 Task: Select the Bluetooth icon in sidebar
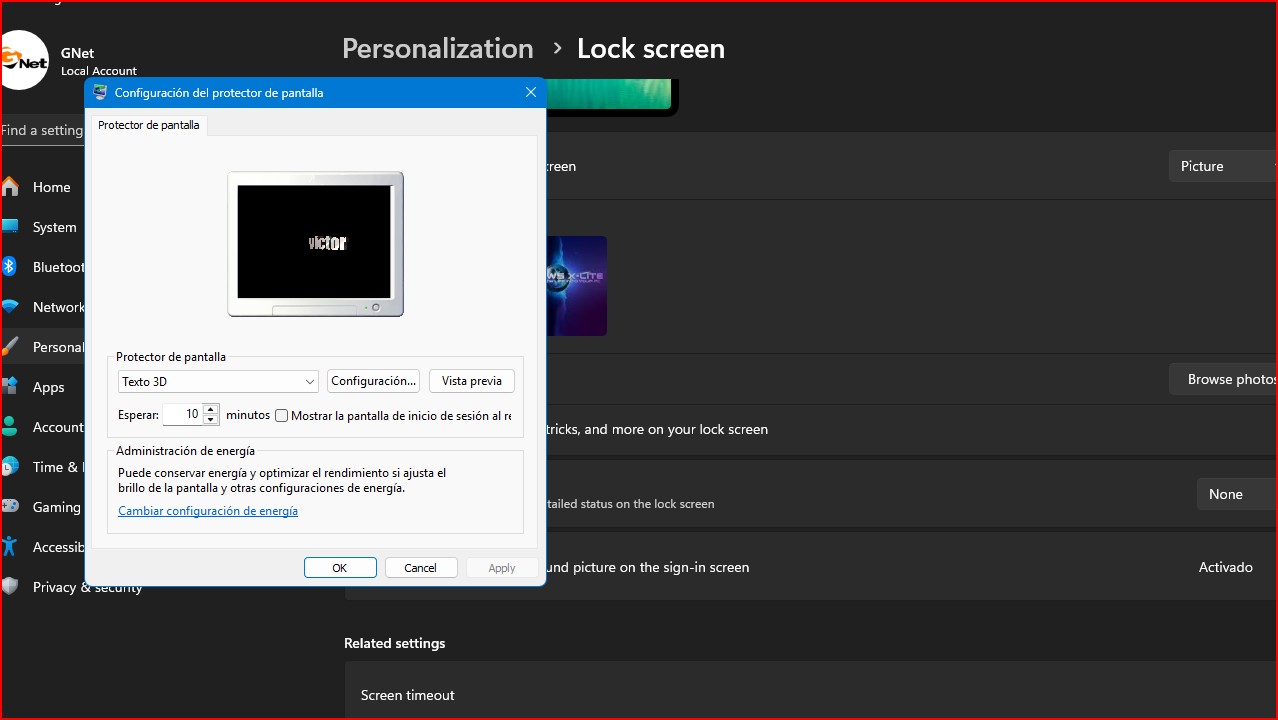(10, 267)
